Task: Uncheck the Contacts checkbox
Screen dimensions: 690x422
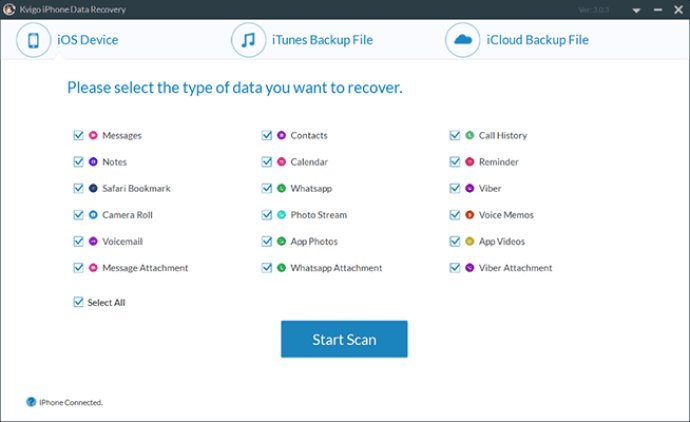Action: 267,135
